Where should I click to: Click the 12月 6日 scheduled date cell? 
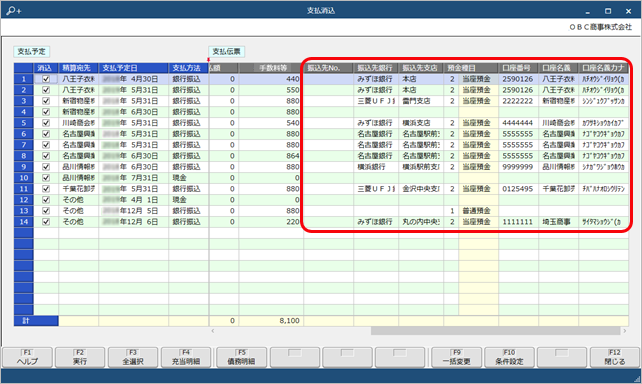[133, 222]
